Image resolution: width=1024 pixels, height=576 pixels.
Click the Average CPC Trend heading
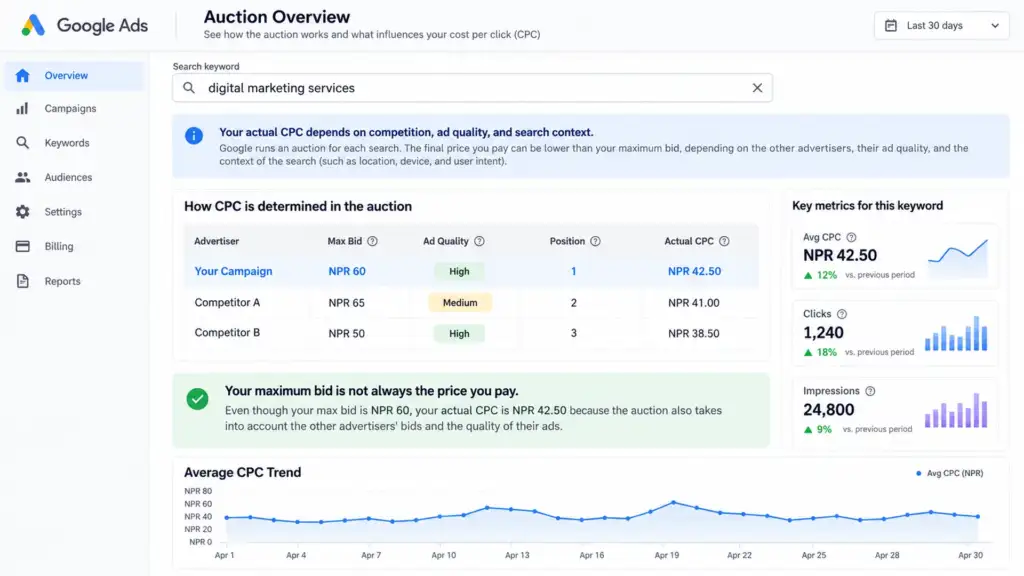242,472
